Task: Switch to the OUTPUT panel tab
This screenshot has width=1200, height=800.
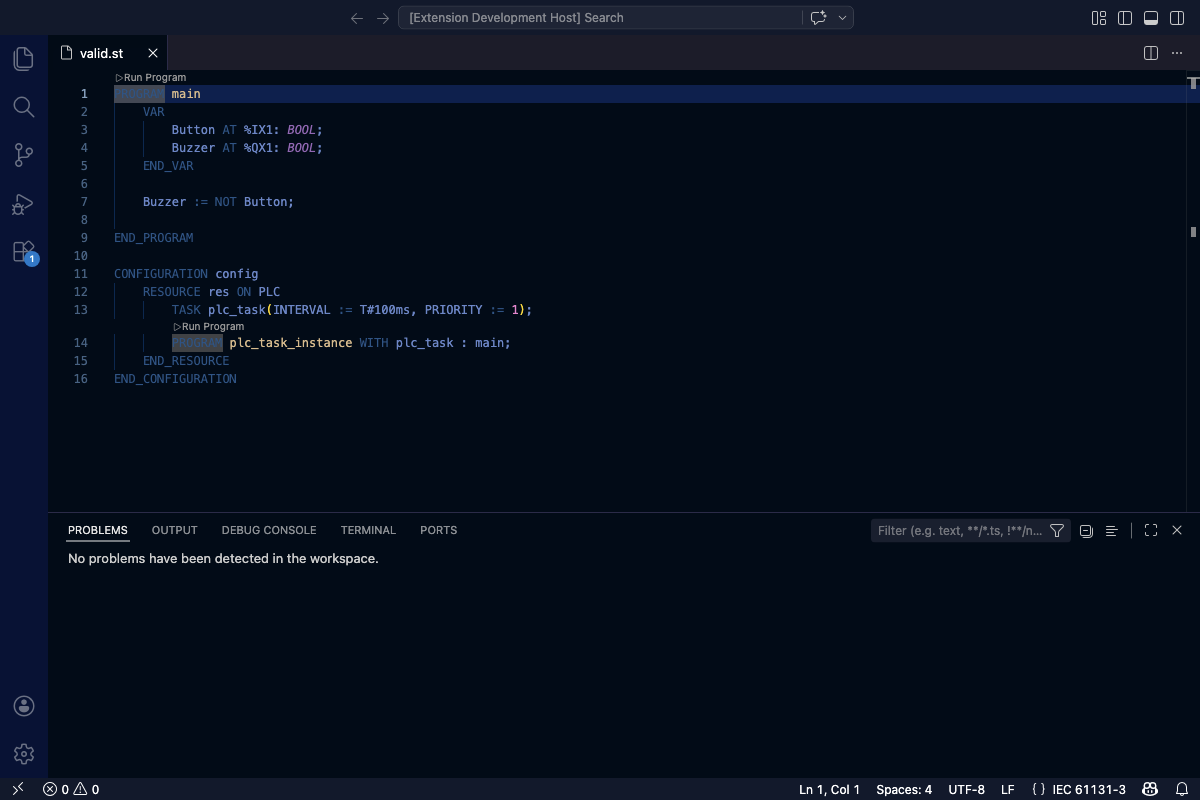Action: click(175, 530)
